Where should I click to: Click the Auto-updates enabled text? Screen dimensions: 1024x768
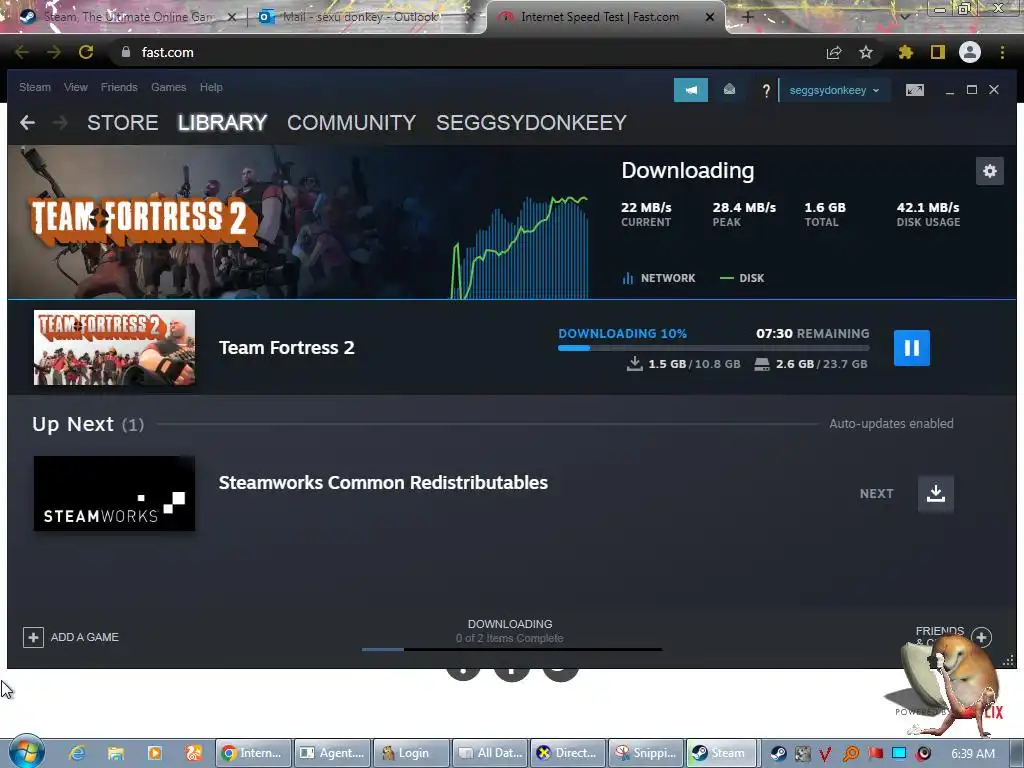(x=891, y=424)
